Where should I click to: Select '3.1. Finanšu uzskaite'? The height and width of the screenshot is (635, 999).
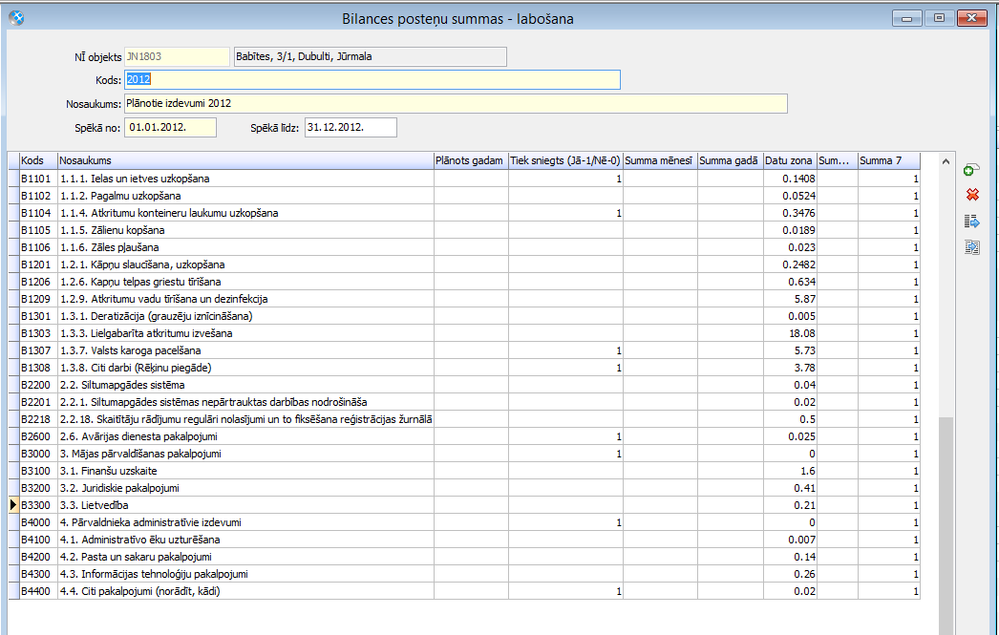click(108, 471)
